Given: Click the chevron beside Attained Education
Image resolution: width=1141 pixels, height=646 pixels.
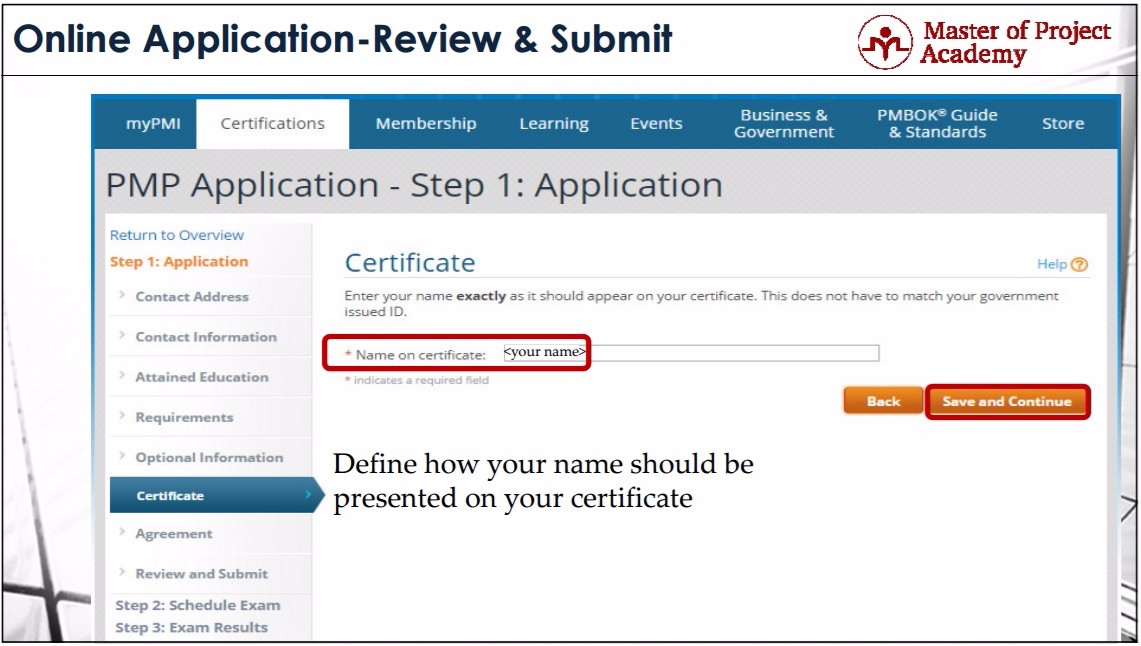Looking at the screenshot, I should [122, 375].
